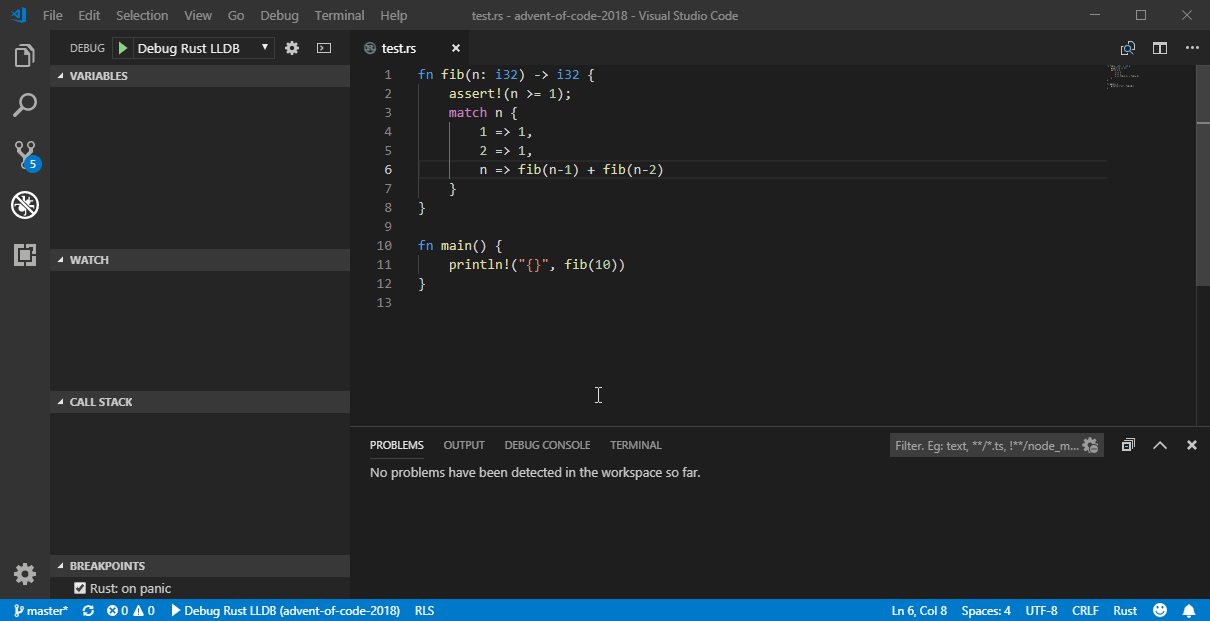
Task: Toggle the 'Rust: on panic' breakpoint checkbox
Action: pos(80,588)
